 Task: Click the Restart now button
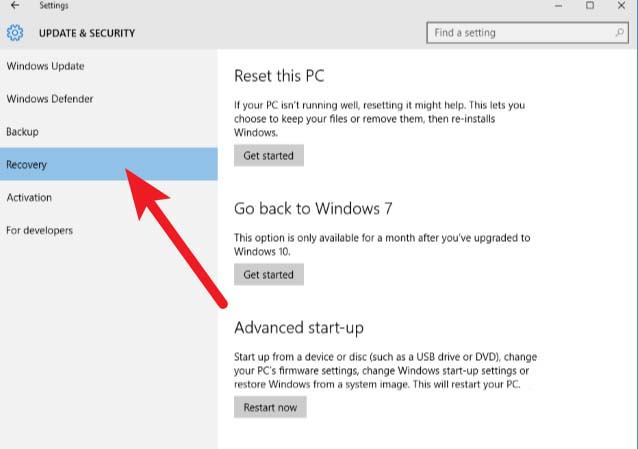(x=270, y=407)
